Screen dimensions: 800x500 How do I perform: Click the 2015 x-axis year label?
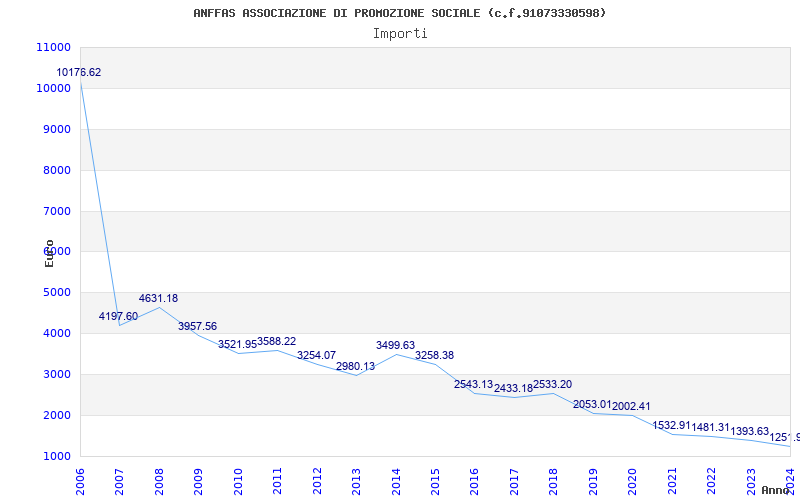pyautogui.click(x=435, y=481)
